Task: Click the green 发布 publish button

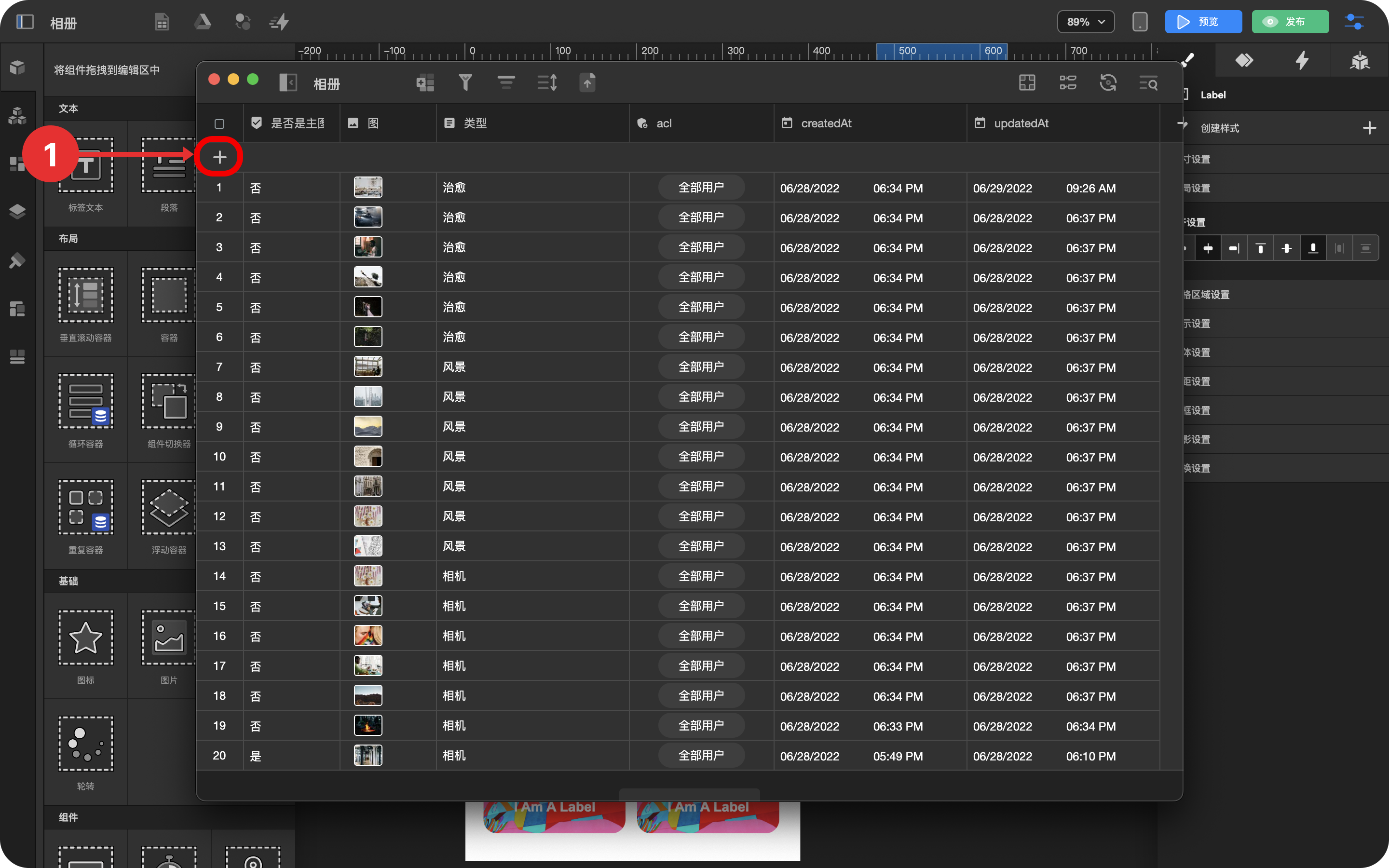Action: click(1290, 22)
